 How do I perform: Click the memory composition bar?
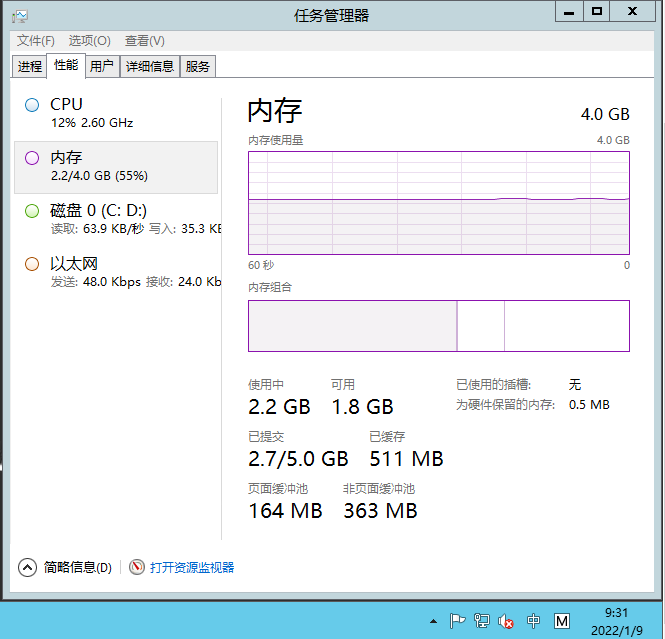[438, 326]
